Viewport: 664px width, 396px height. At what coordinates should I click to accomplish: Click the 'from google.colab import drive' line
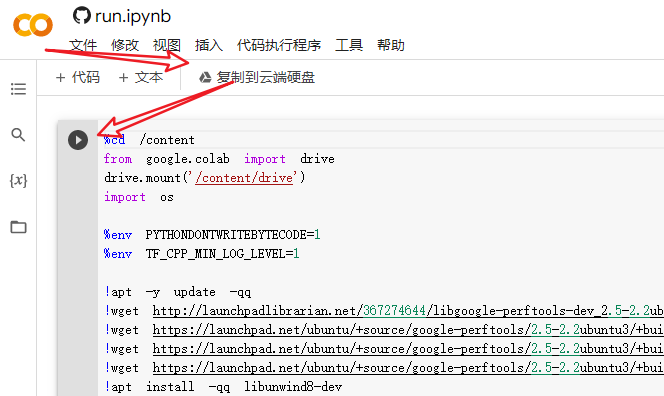[x=219, y=159]
